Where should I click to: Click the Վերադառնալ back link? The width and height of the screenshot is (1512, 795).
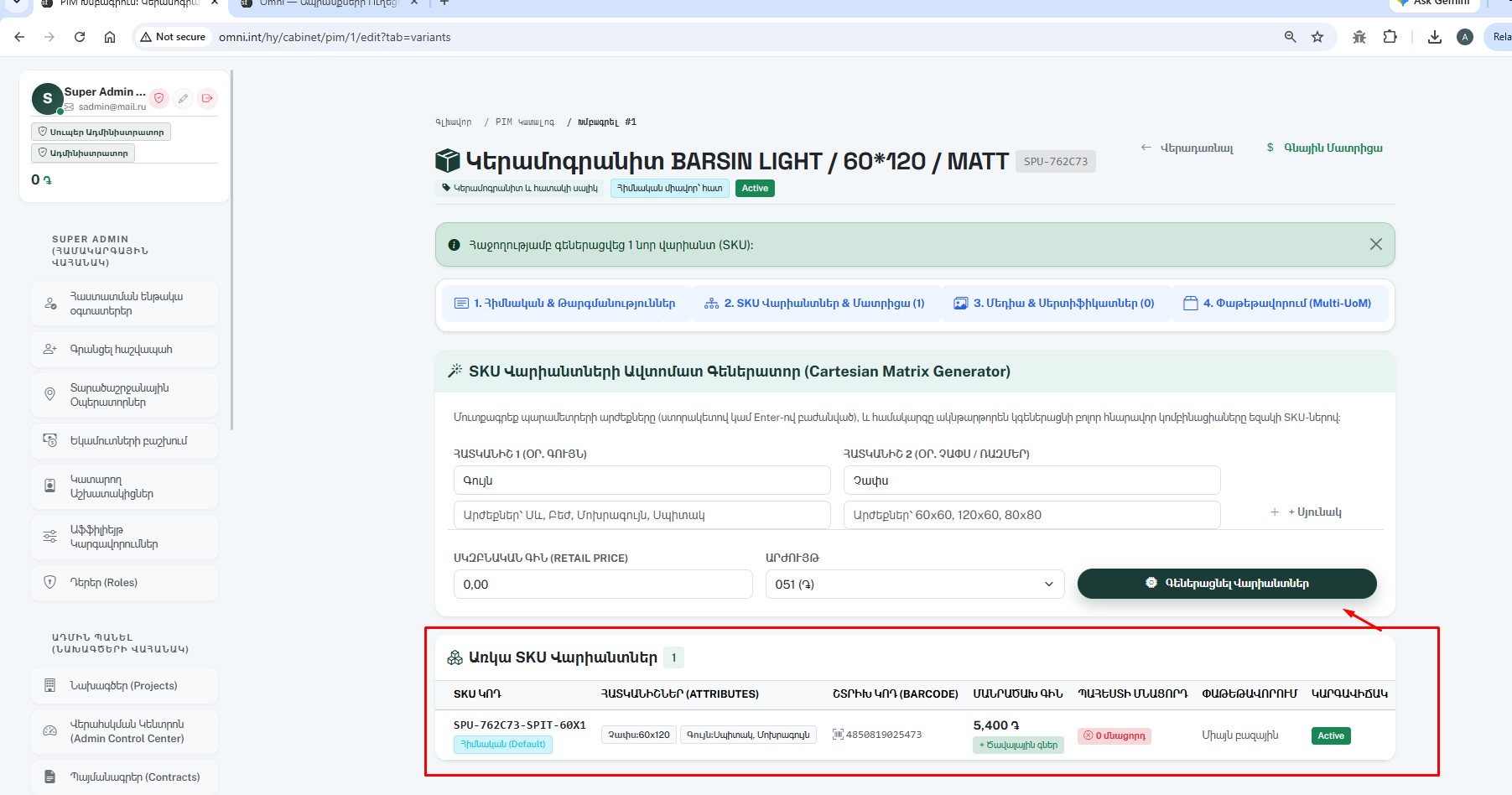pyautogui.click(x=1187, y=148)
